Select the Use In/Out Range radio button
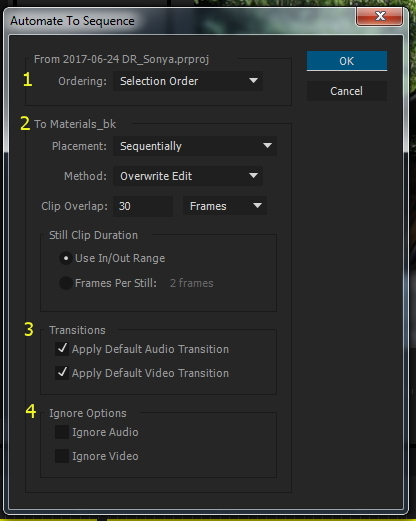This screenshot has height=521, width=416. click(x=66, y=258)
